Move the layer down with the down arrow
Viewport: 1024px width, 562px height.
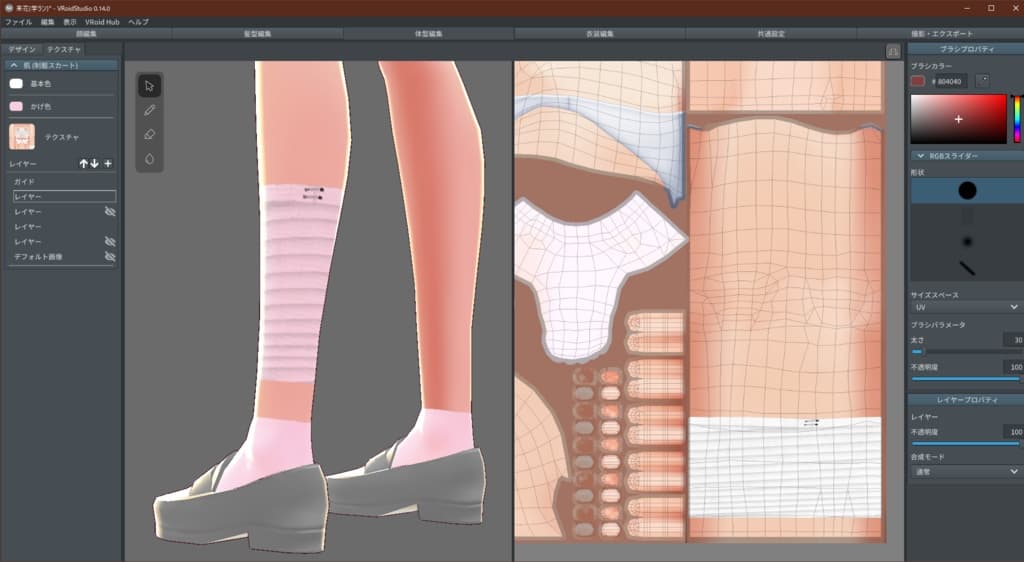point(95,163)
